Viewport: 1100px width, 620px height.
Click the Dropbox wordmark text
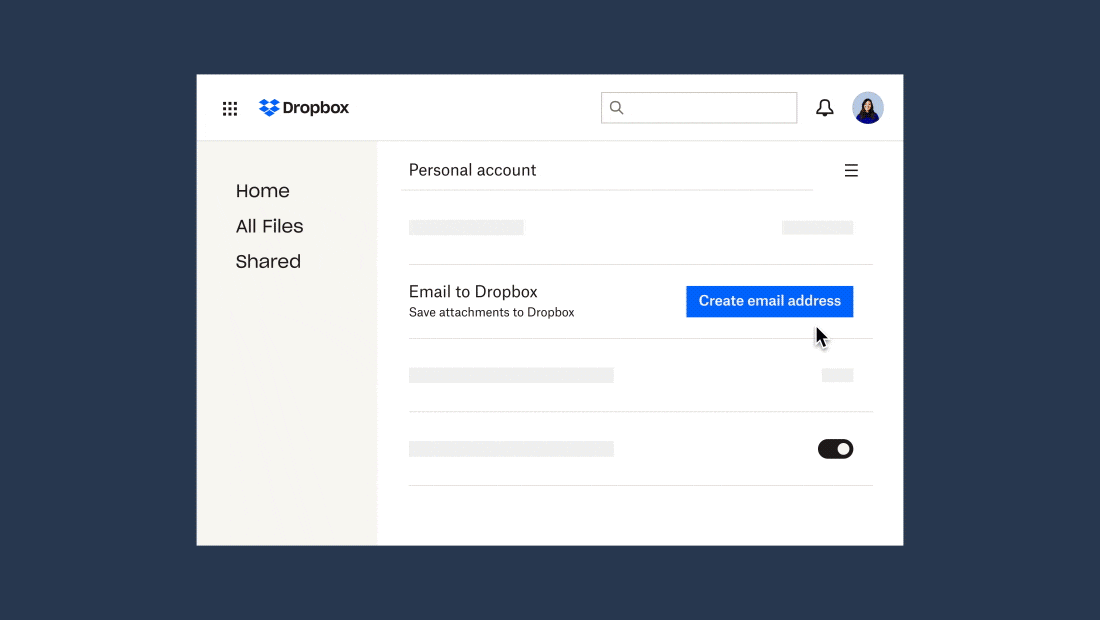point(316,108)
